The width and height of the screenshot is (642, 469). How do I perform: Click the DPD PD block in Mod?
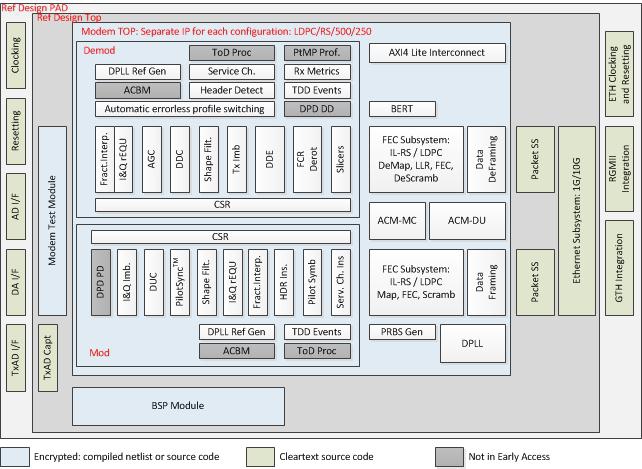[x=100, y=281]
